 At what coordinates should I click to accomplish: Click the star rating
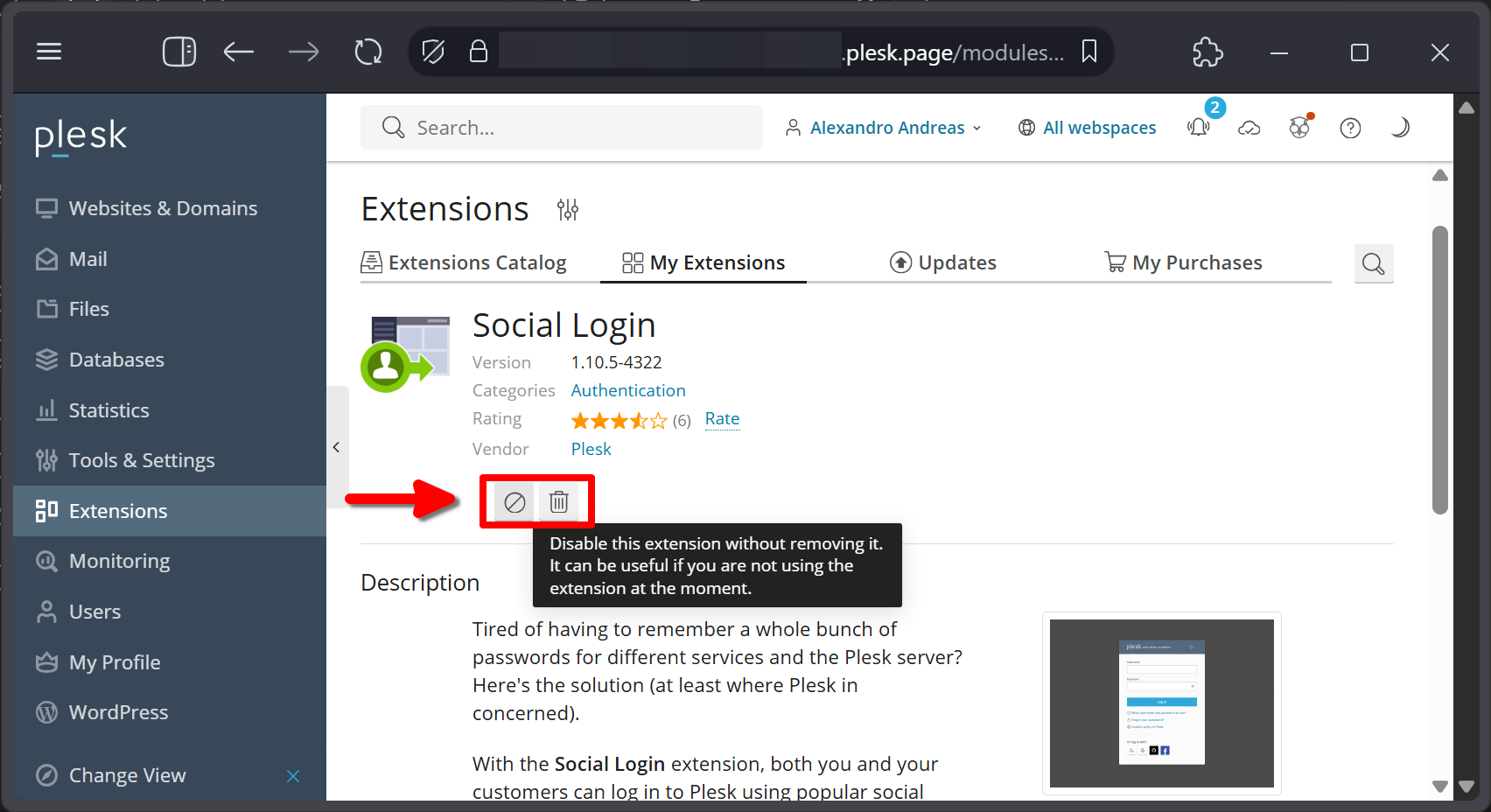click(x=619, y=421)
